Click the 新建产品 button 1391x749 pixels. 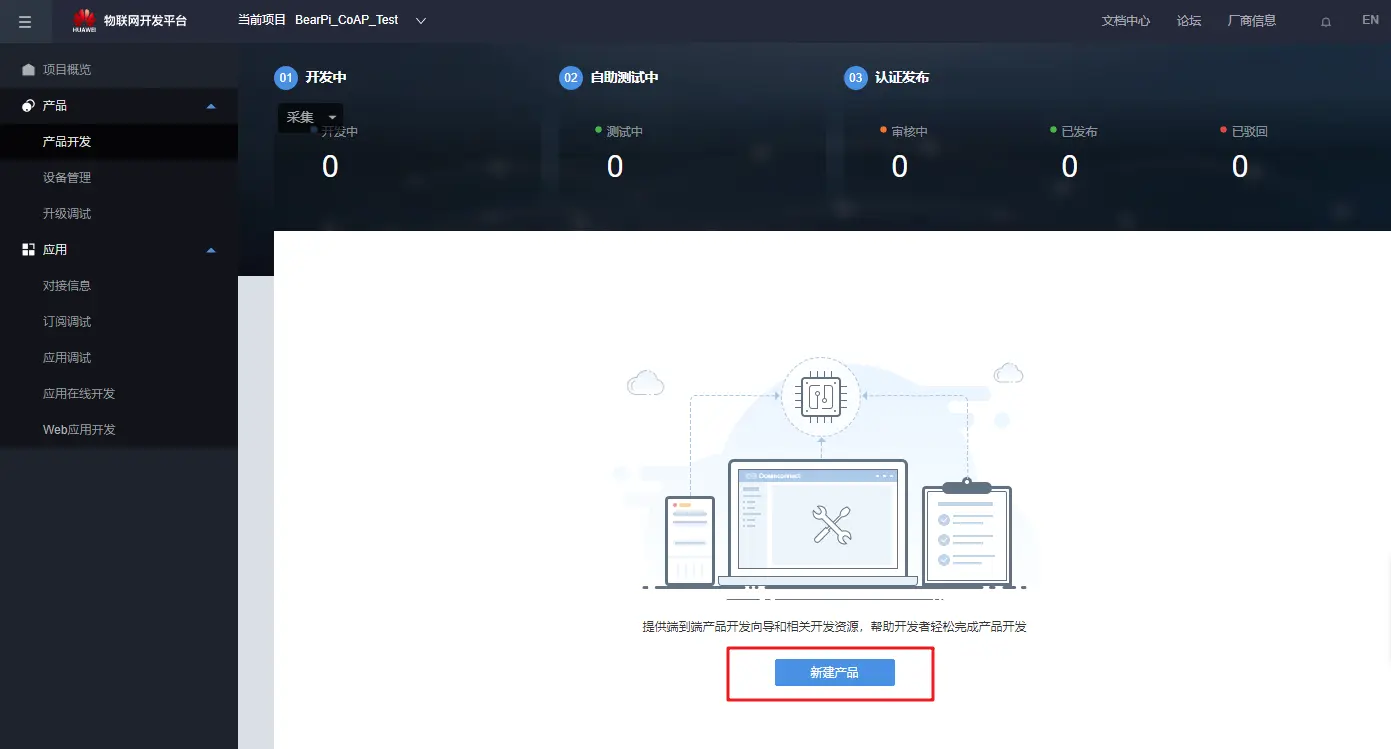[834, 673]
